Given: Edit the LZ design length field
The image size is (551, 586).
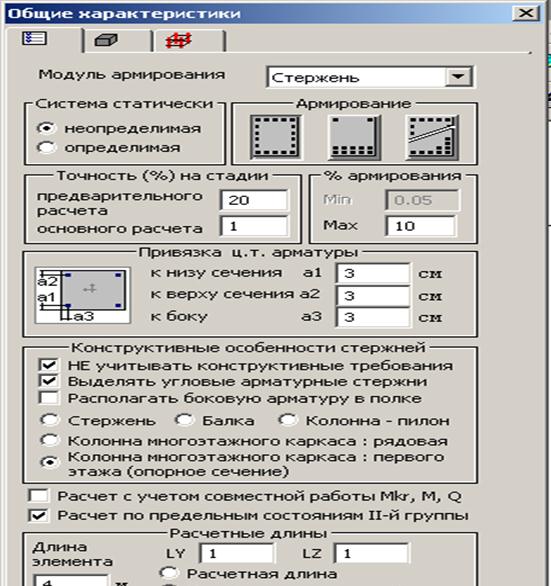Looking at the screenshot, I should click(372, 553).
